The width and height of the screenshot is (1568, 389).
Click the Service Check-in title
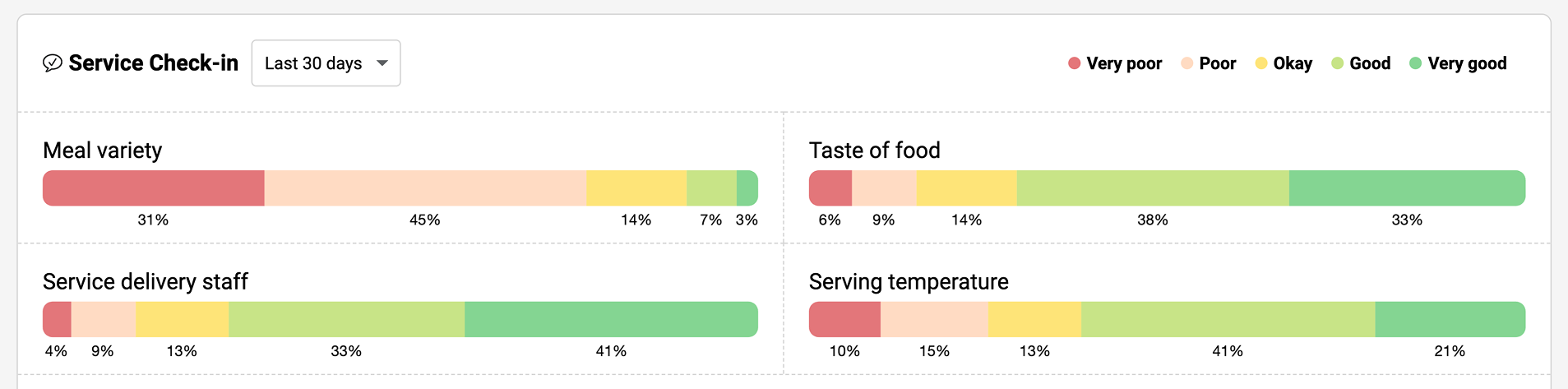tap(154, 63)
